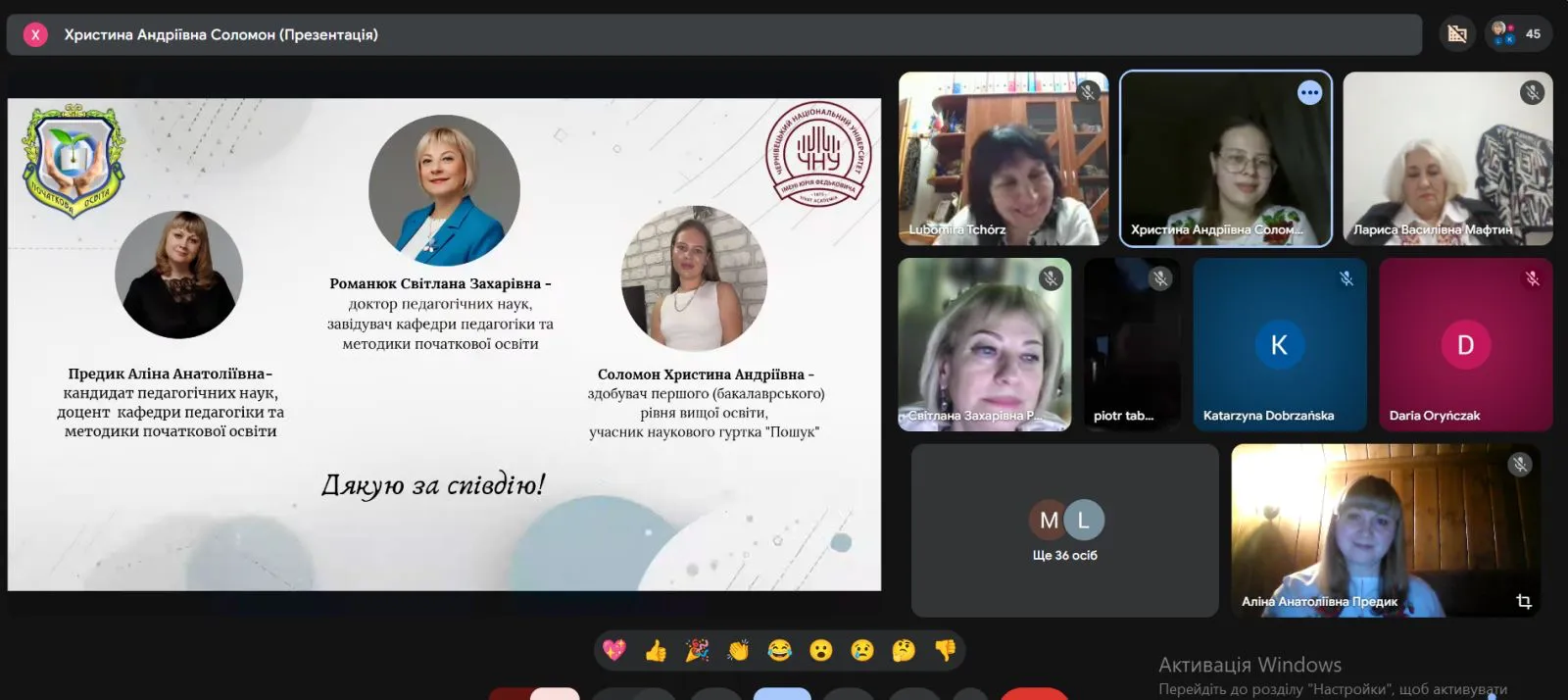Select Katarzyna Dobrzańska's participant tile

click(x=1279, y=344)
